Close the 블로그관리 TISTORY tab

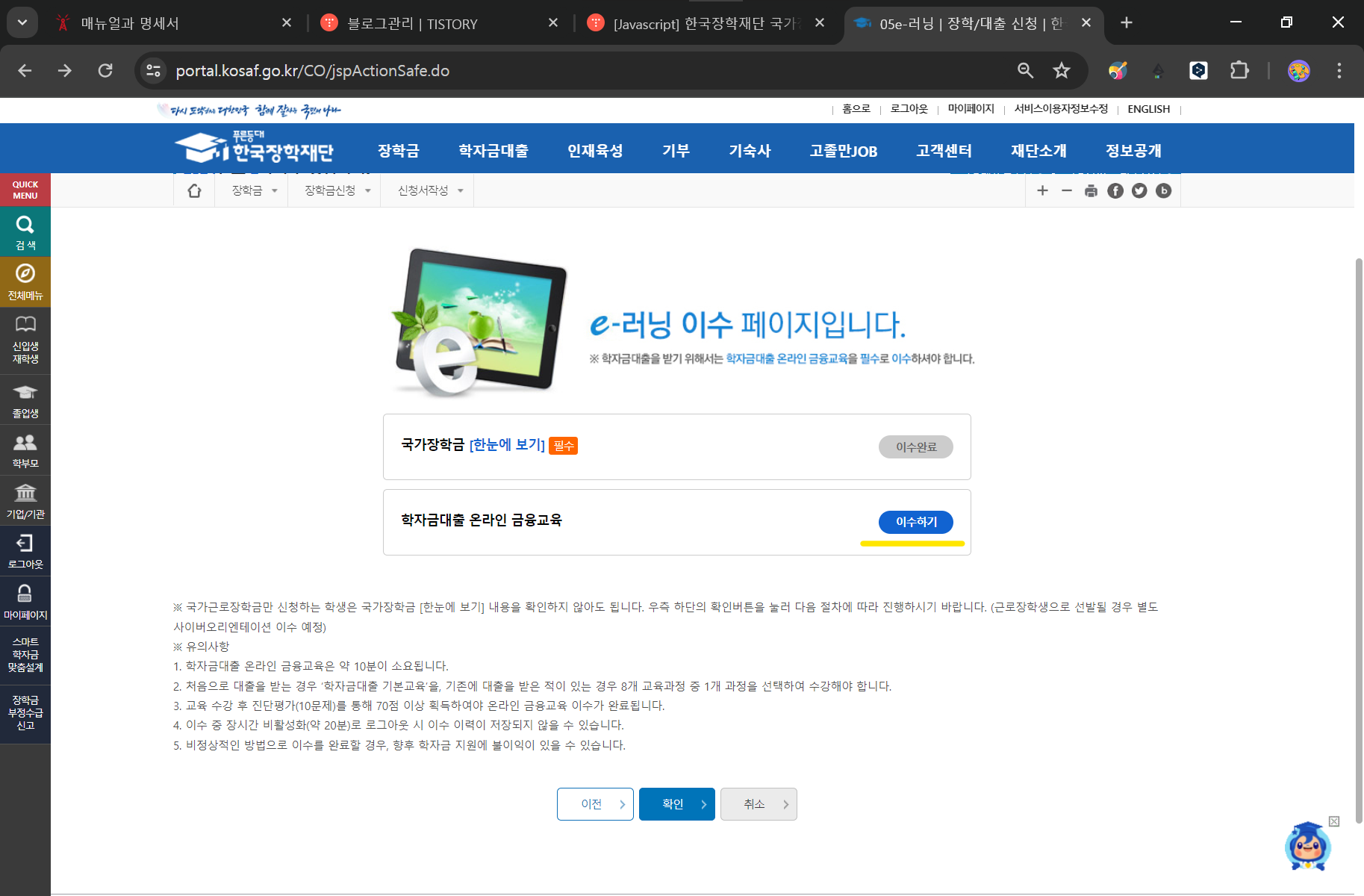click(553, 23)
